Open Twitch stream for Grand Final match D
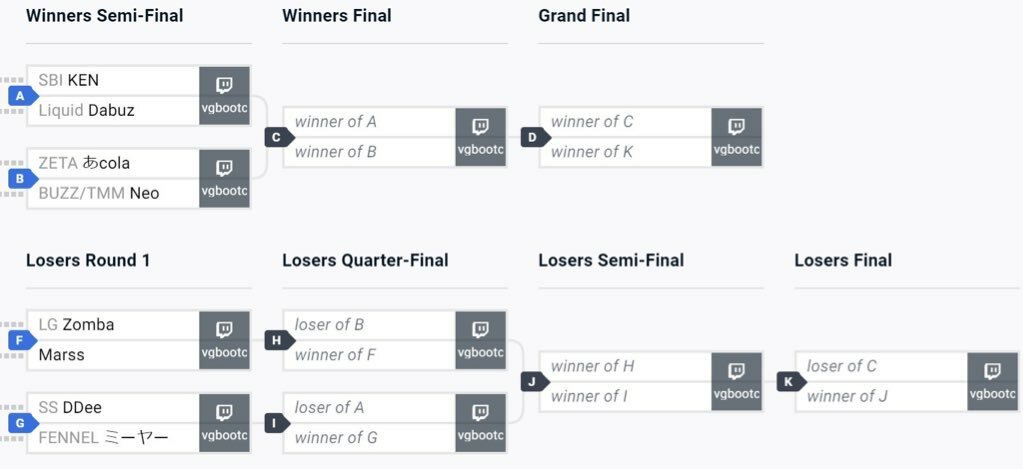1023x469 pixels. click(x=736, y=137)
